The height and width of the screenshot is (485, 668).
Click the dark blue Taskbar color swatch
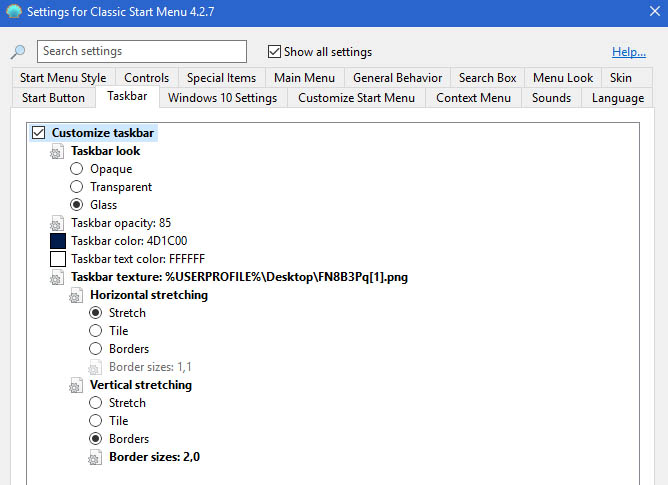58,241
